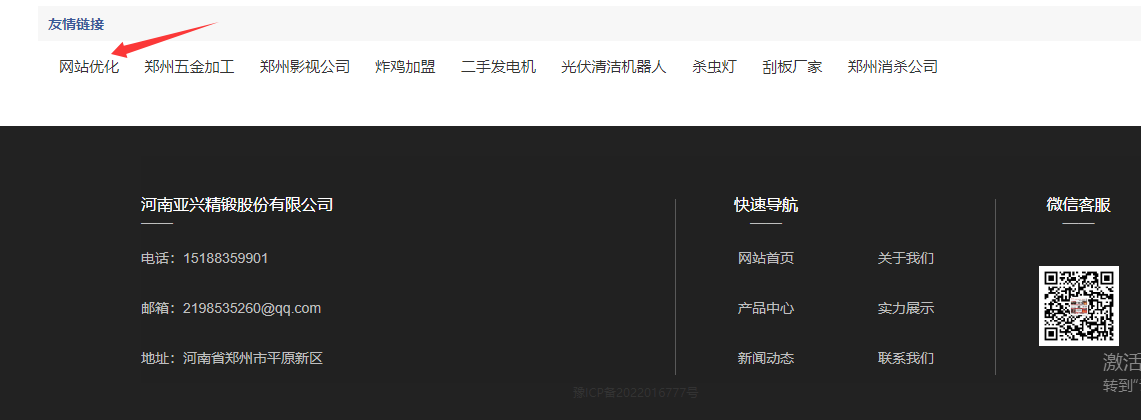Open the 网站优化 friendly link

(89, 67)
